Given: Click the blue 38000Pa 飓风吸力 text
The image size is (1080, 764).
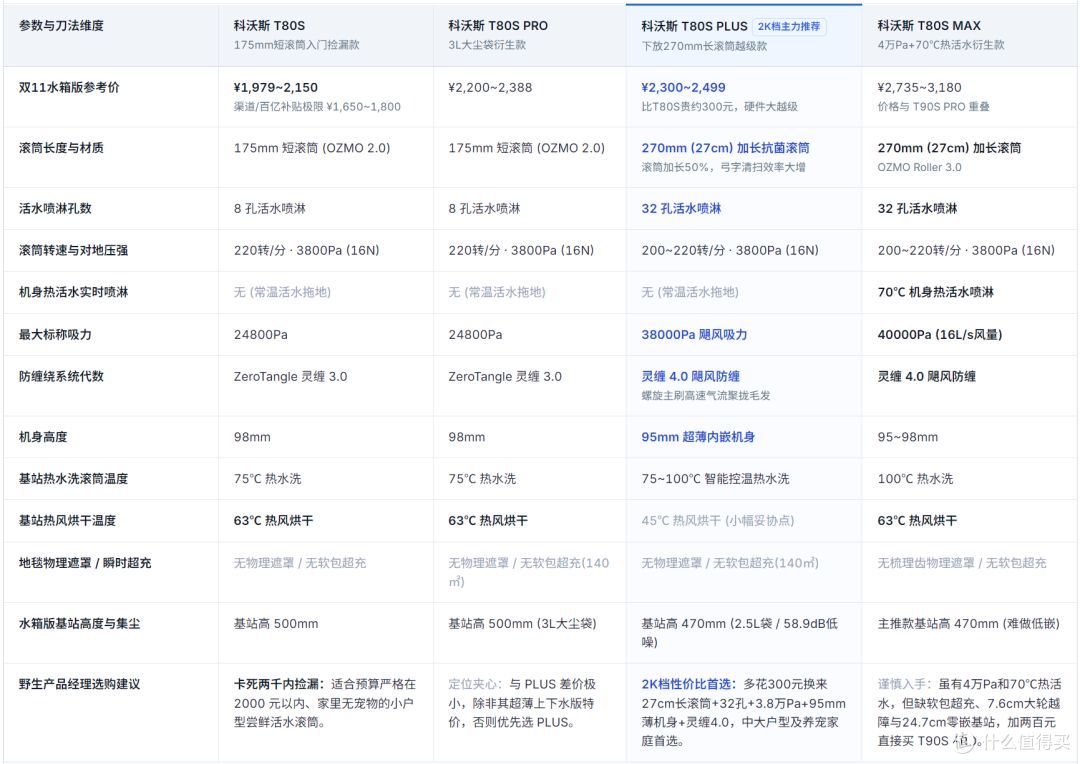Looking at the screenshot, I should 694,334.
